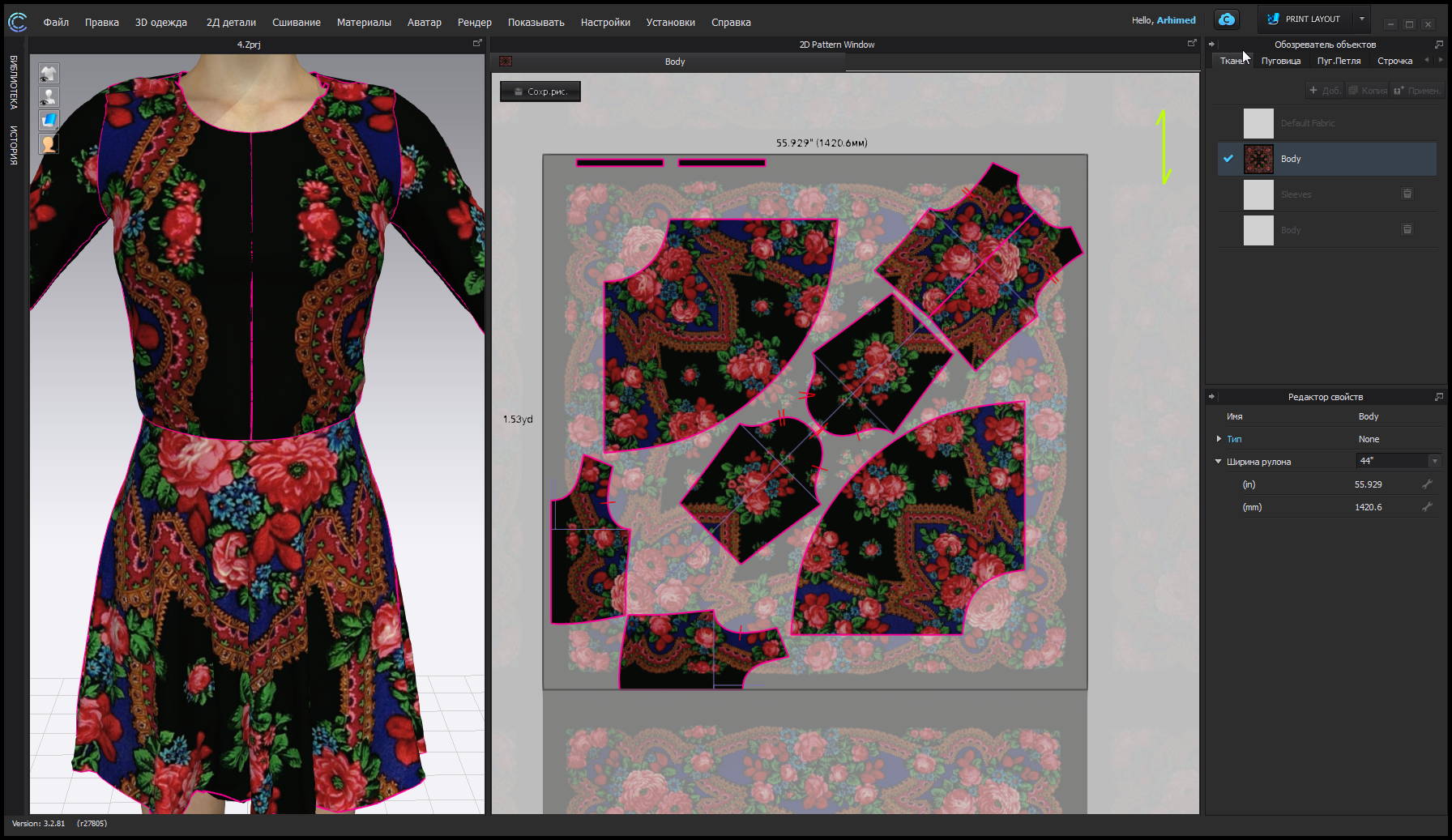The image size is (1452, 840).
Task: Switch to the Пуговица tab
Action: pos(1280,61)
